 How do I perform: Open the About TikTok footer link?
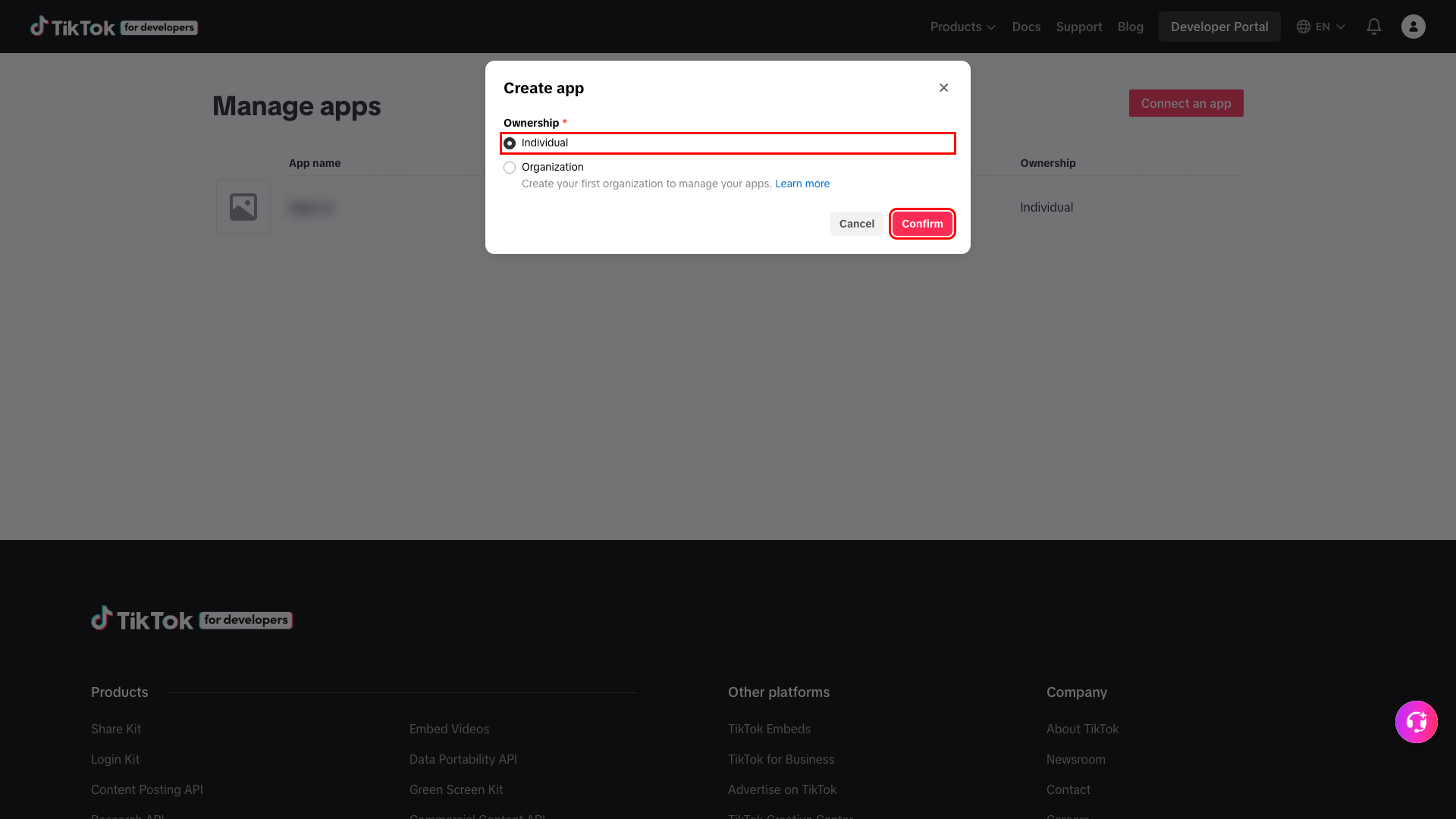(1082, 729)
